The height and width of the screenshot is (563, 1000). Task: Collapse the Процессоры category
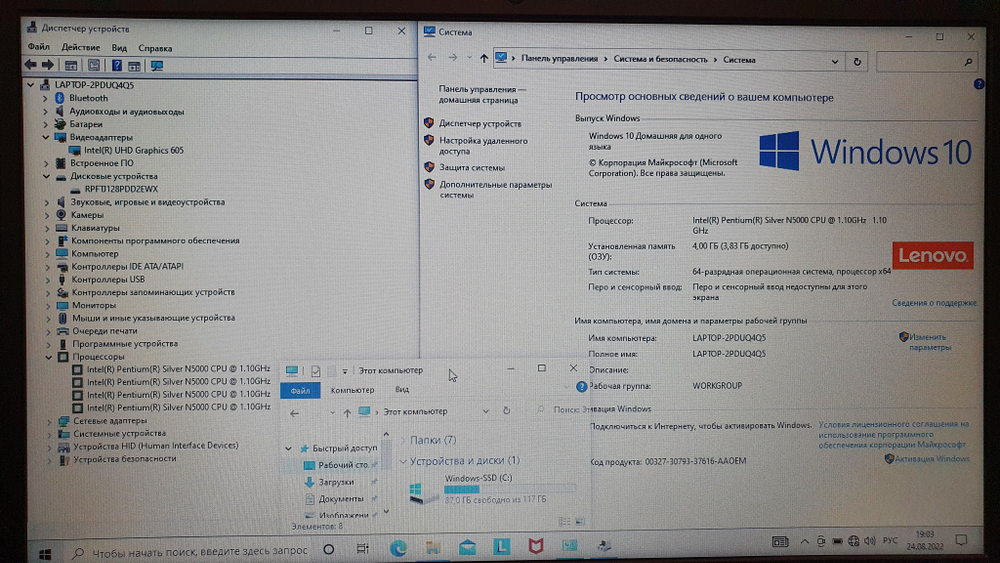pos(48,357)
